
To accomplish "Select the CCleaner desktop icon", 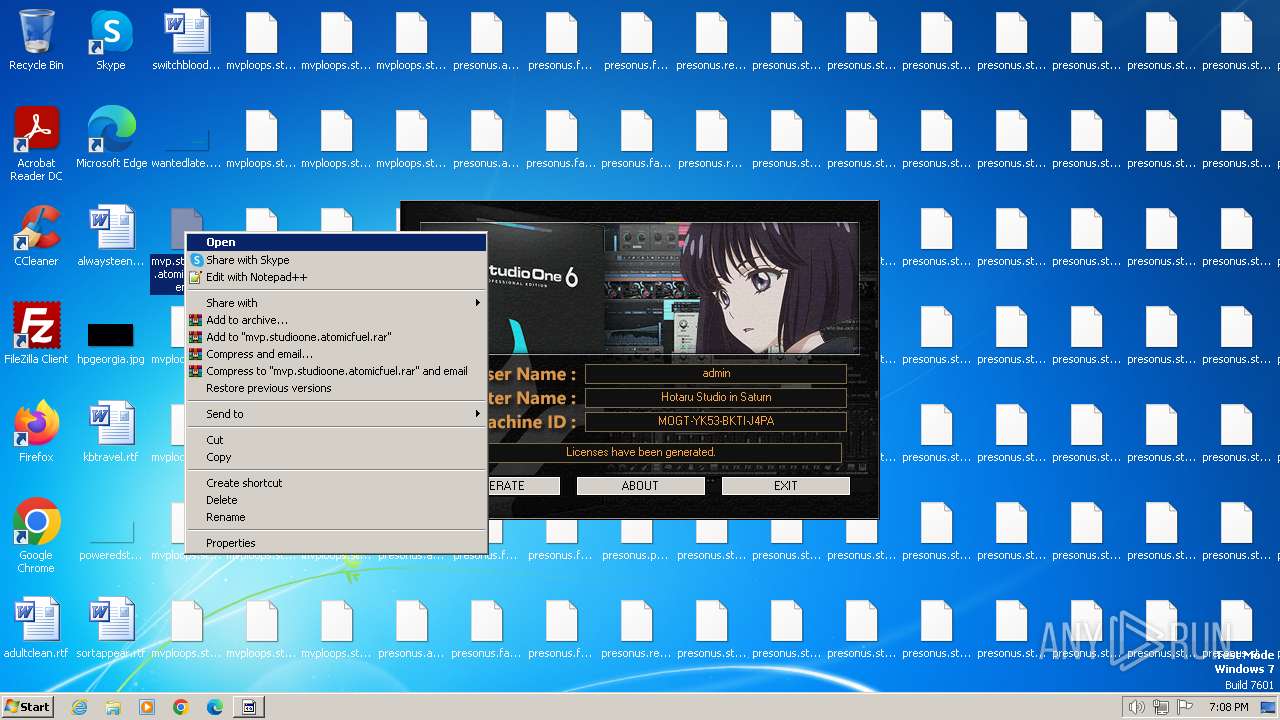I will [36, 237].
